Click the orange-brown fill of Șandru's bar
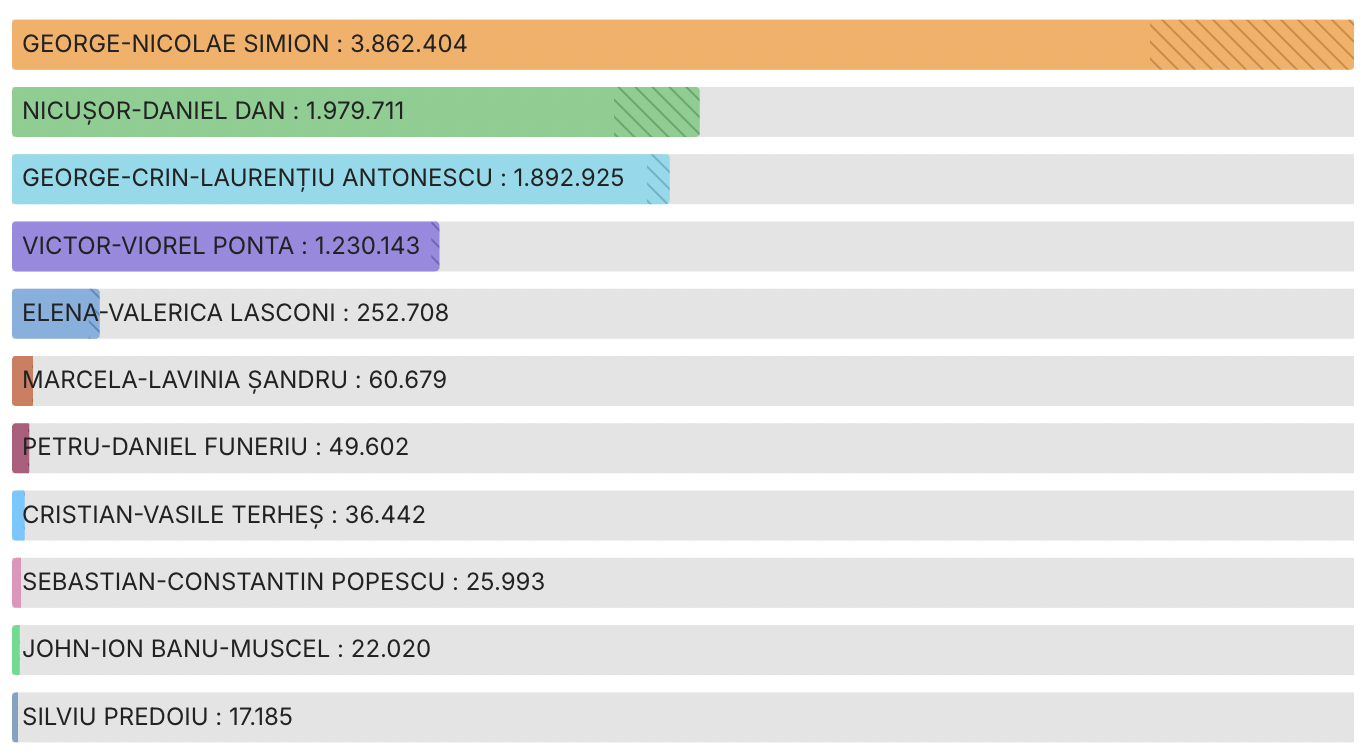The height and width of the screenshot is (754, 1372). coord(19,380)
